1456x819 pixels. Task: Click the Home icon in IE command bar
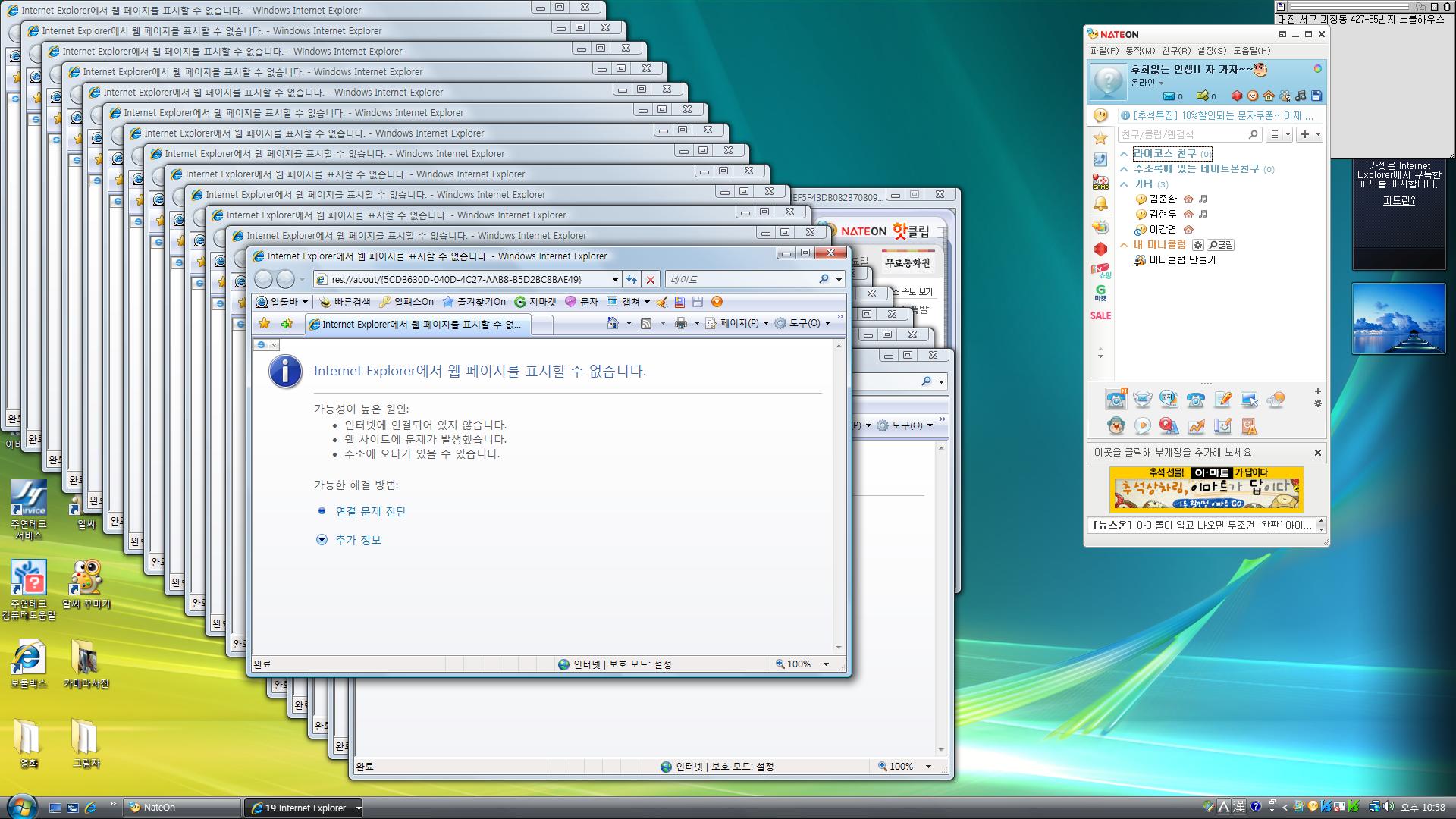pos(613,323)
